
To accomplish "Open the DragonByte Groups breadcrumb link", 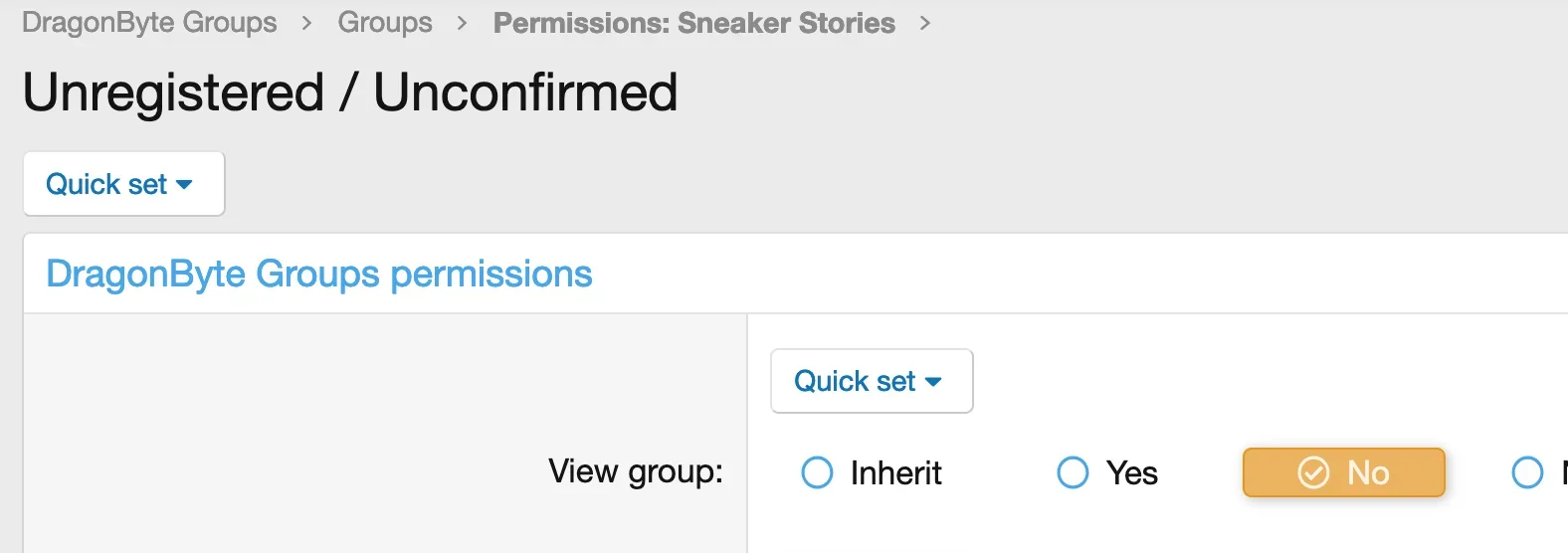I will pyautogui.click(x=149, y=22).
